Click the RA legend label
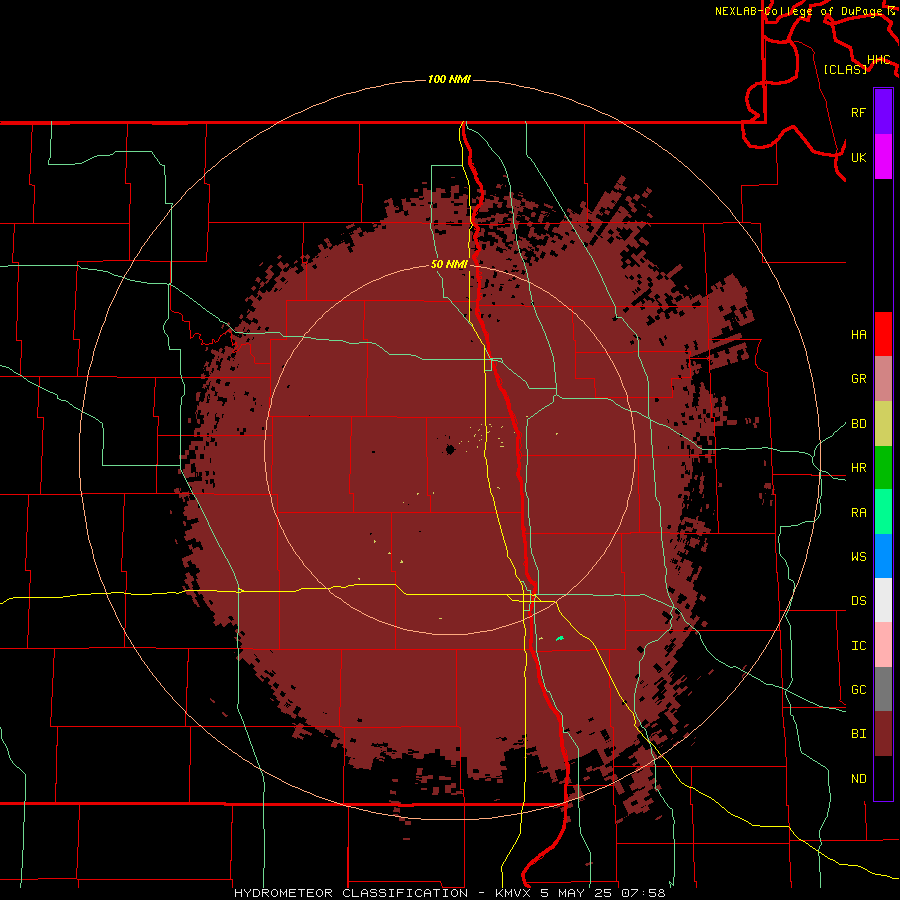 (x=858, y=513)
